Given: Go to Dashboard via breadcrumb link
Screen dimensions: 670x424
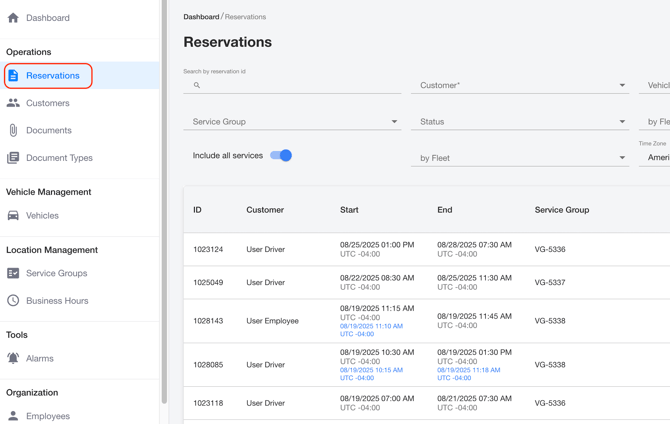Looking at the screenshot, I should pos(201,17).
